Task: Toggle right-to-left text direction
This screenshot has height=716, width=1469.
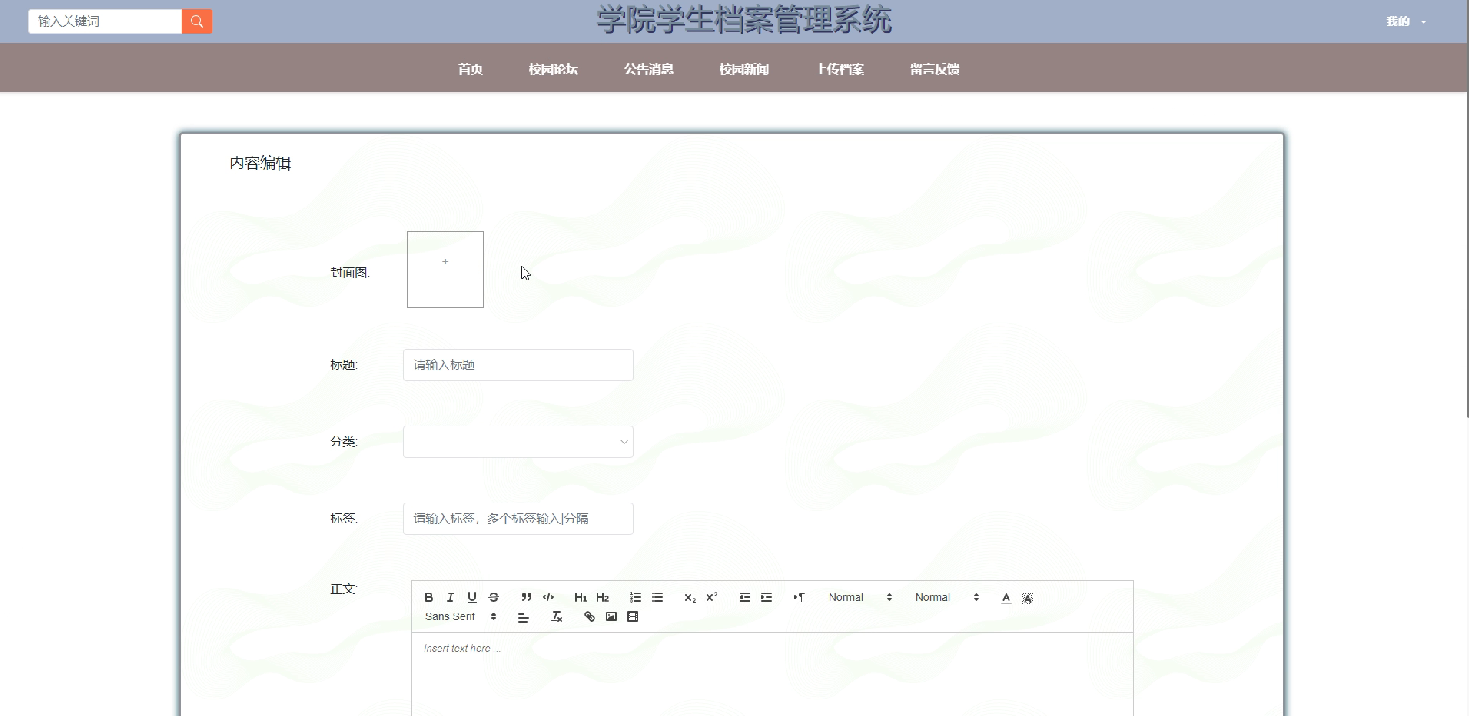Action: coord(799,597)
